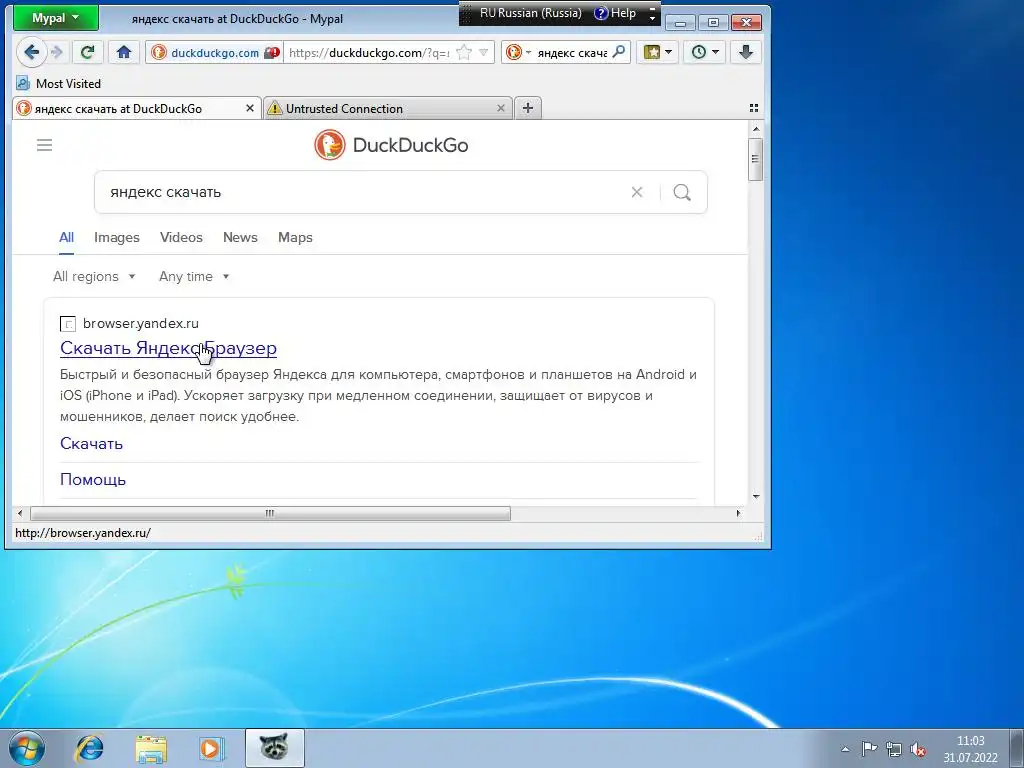Open the Скачать Яндекс Браузер result
Viewport: 1024px width, 768px height.
point(168,348)
